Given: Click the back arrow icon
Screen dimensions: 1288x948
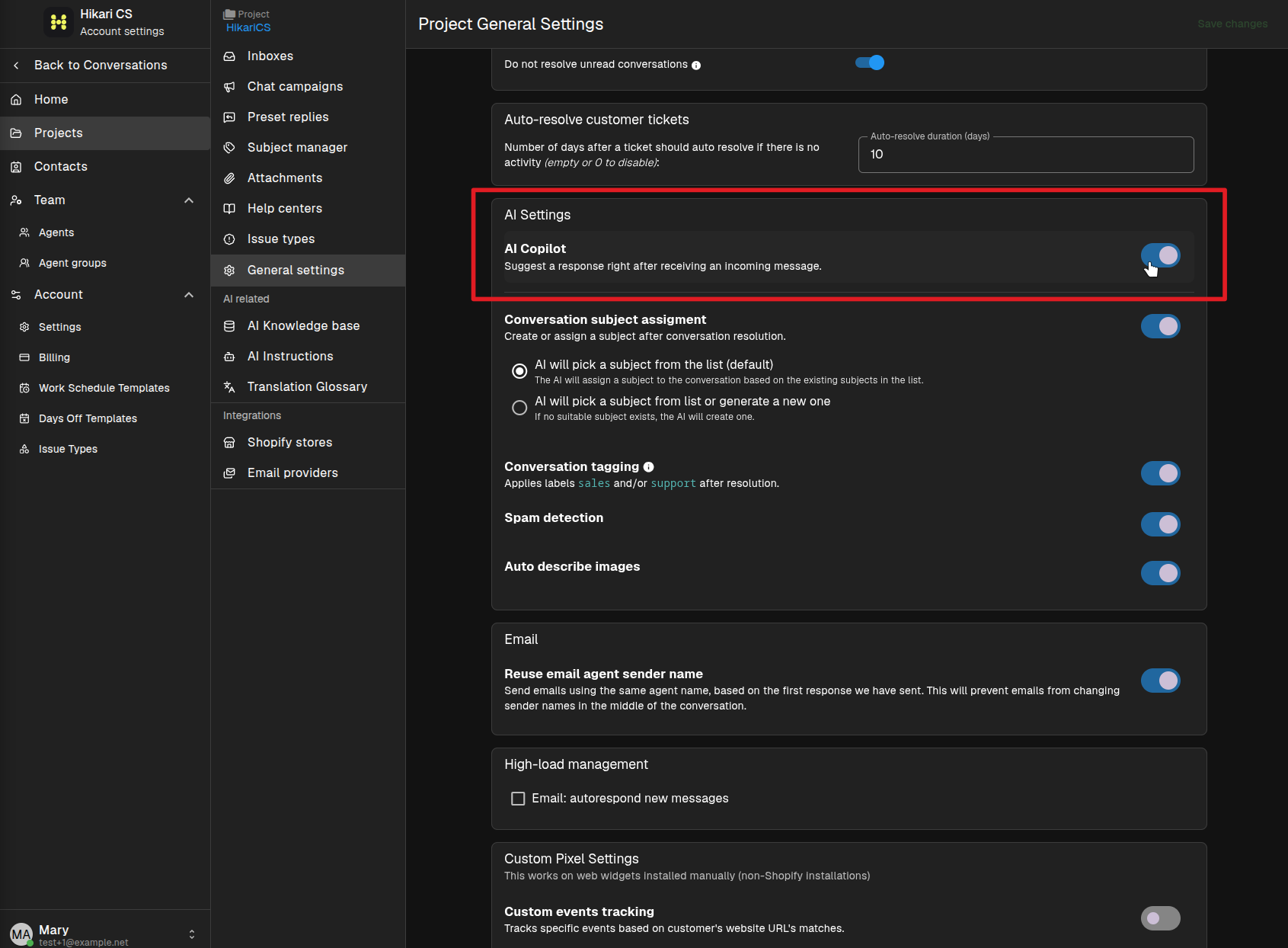Looking at the screenshot, I should [x=16, y=66].
